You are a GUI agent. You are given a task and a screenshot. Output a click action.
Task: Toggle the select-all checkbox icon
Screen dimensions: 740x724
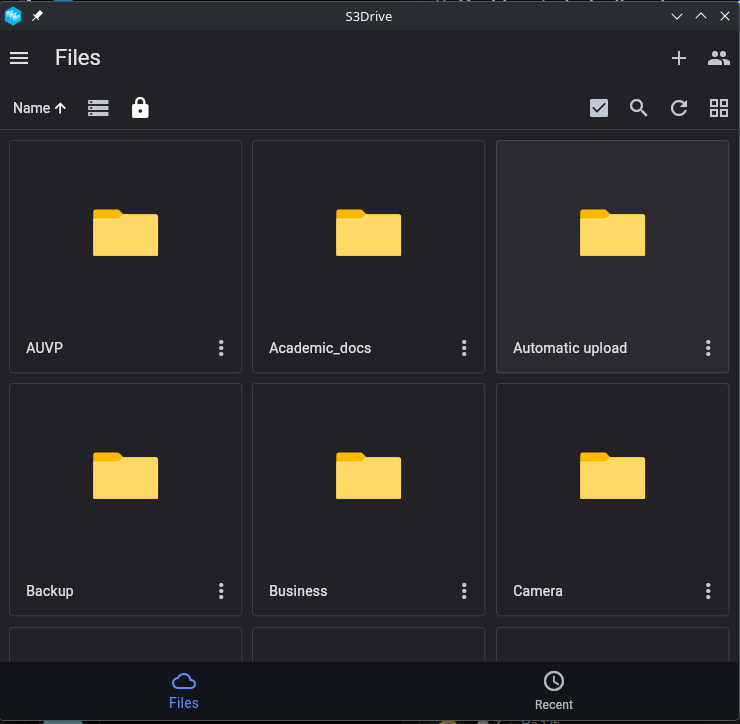(599, 108)
